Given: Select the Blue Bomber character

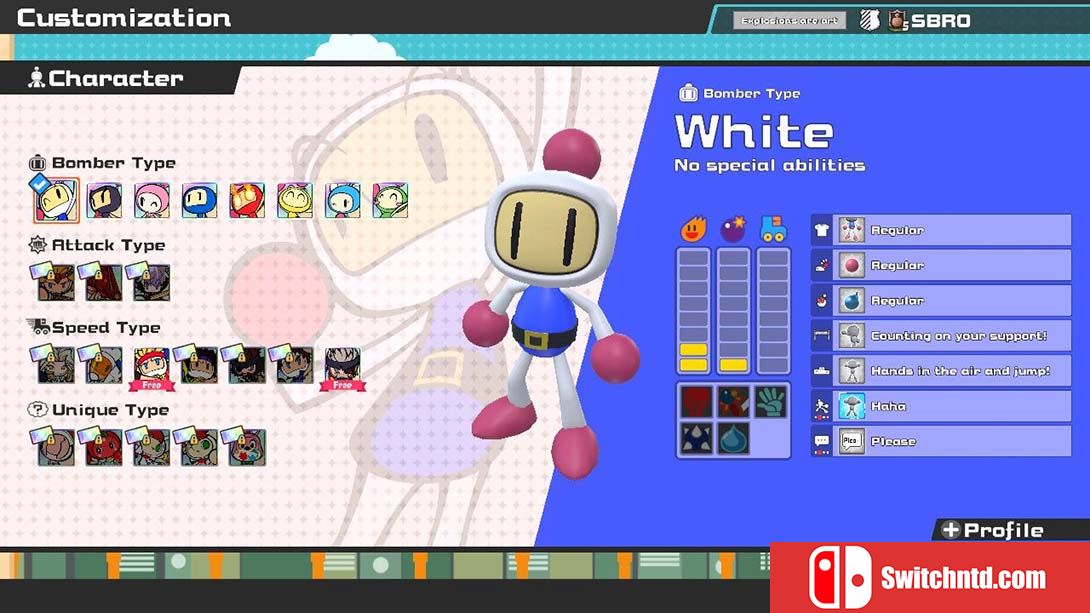Looking at the screenshot, I should [x=200, y=201].
